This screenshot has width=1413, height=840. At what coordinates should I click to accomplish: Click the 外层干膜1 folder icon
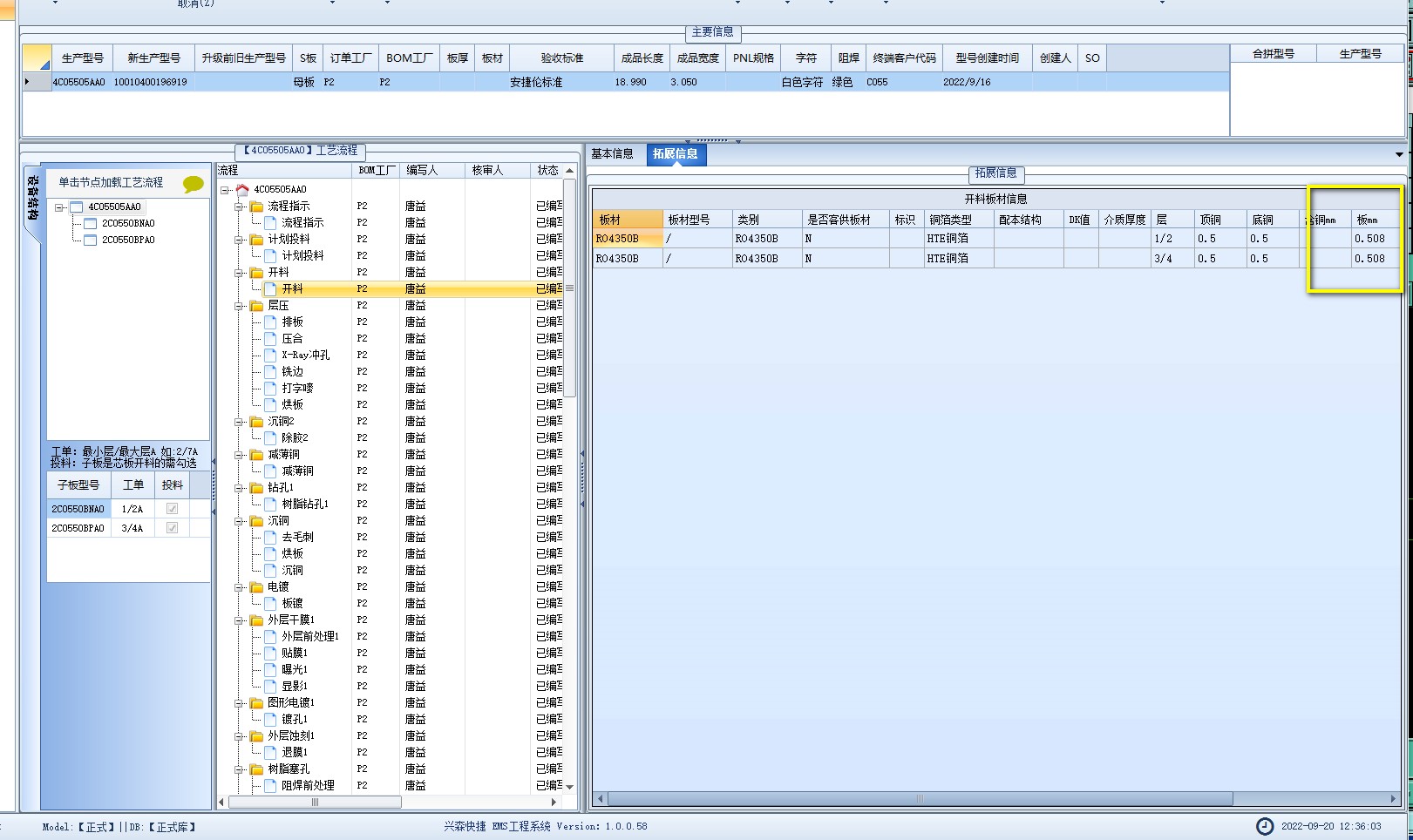(256, 620)
